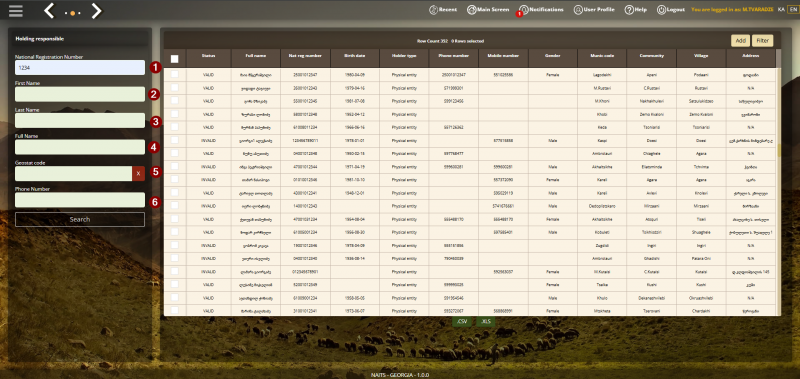Click the 'Dedoplistskaro' cell
The width and height of the screenshot is (800, 379).
pyautogui.click(x=602, y=206)
